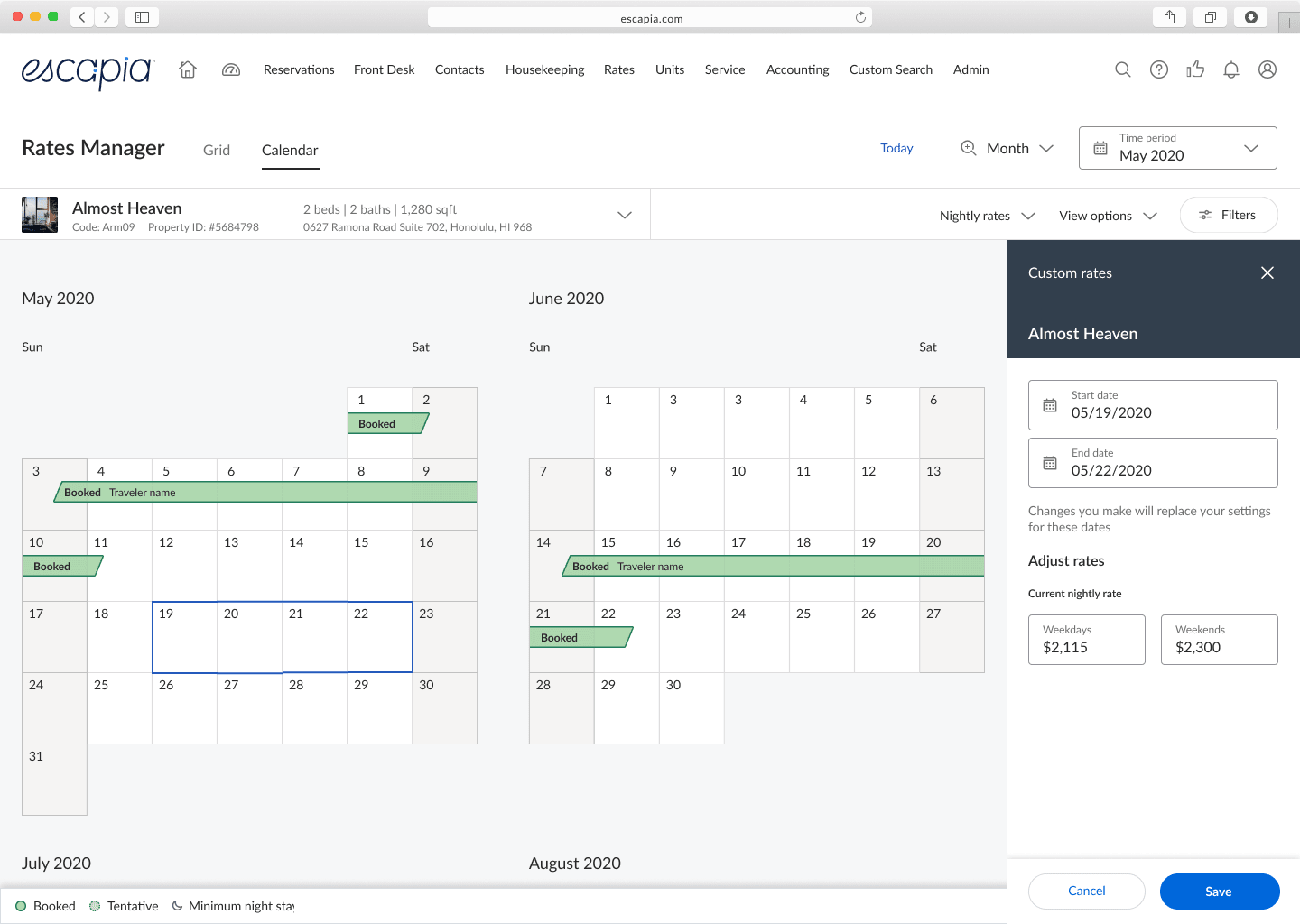Viewport: 1300px width, 924px height.
Task: Click the search magnifier icon
Action: click(x=1123, y=69)
